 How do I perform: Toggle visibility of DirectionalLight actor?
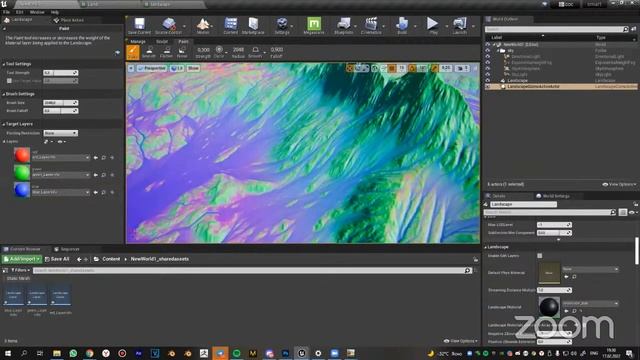(487, 56)
